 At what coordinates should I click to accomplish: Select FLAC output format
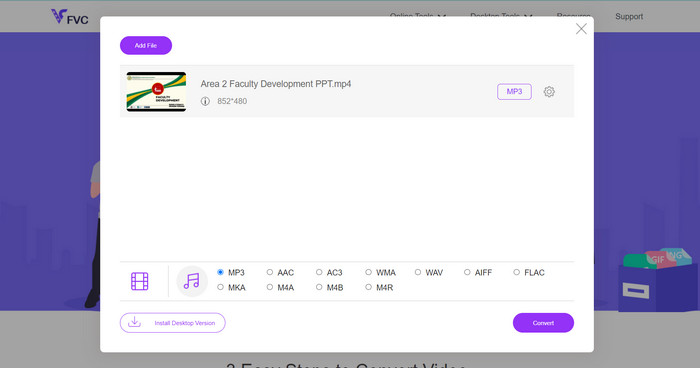click(x=516, y=272)
